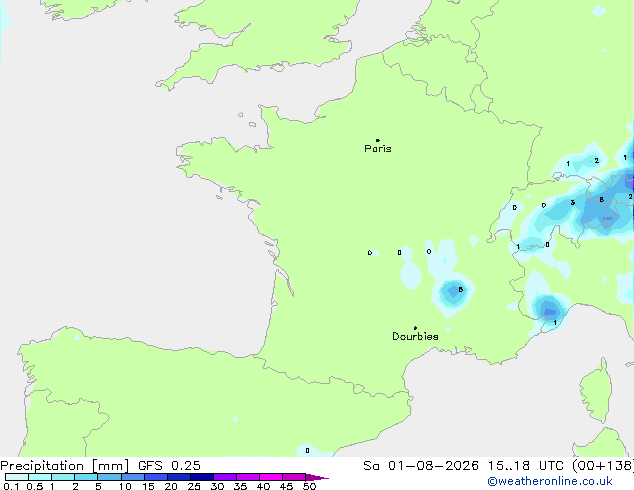Click the dark blue swatch between 20 and 25 mm

point(179,477)
